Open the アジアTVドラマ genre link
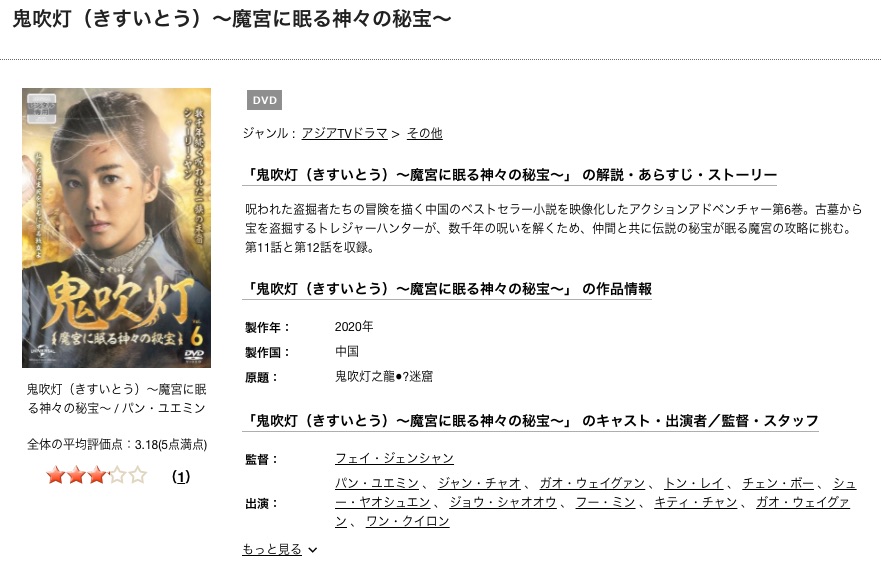The height and width of the screenshot is (573, 881). tap(344, 133)
